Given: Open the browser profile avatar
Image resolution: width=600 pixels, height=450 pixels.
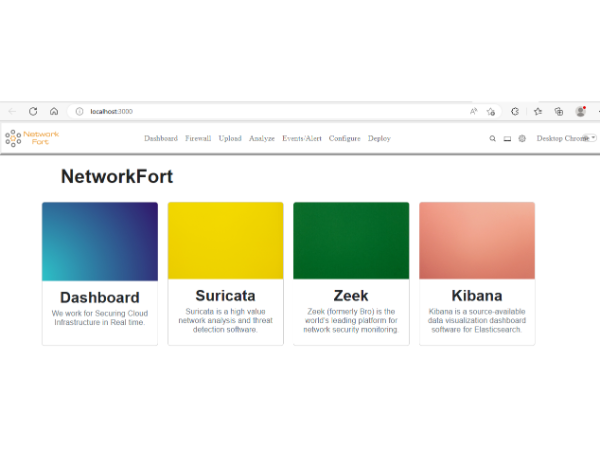Looking at the screenshot, I should tap(580, 111).
